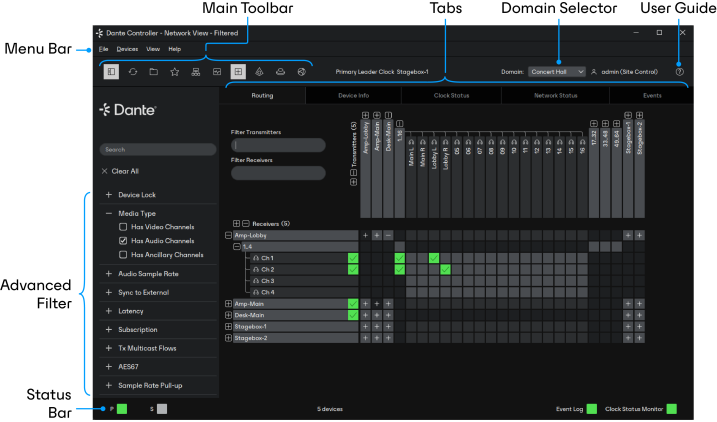717x422 pixels.
Task: Click Clock Status Monitor green indicator
Action: coord(672,409)
